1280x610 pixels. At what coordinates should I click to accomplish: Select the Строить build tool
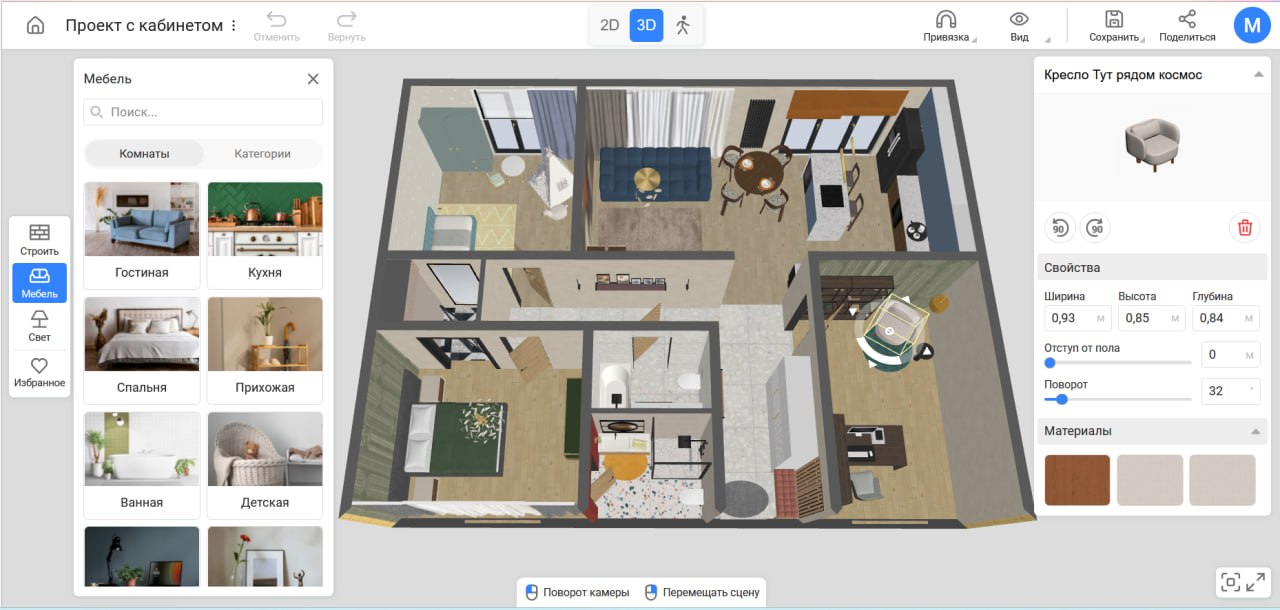(x=39, y=240)
